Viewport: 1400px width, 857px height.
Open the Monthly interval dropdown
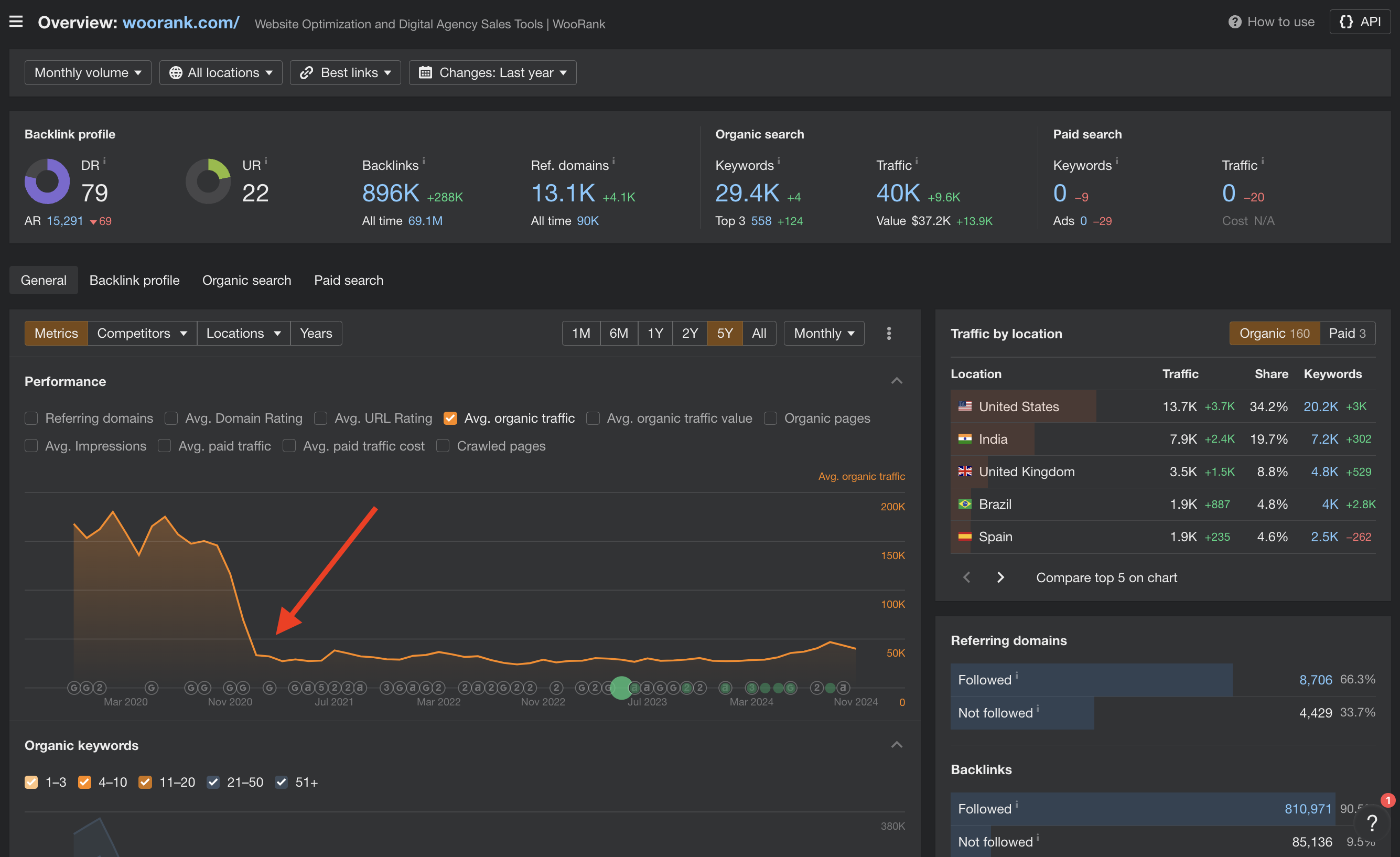tap(824, 333)
